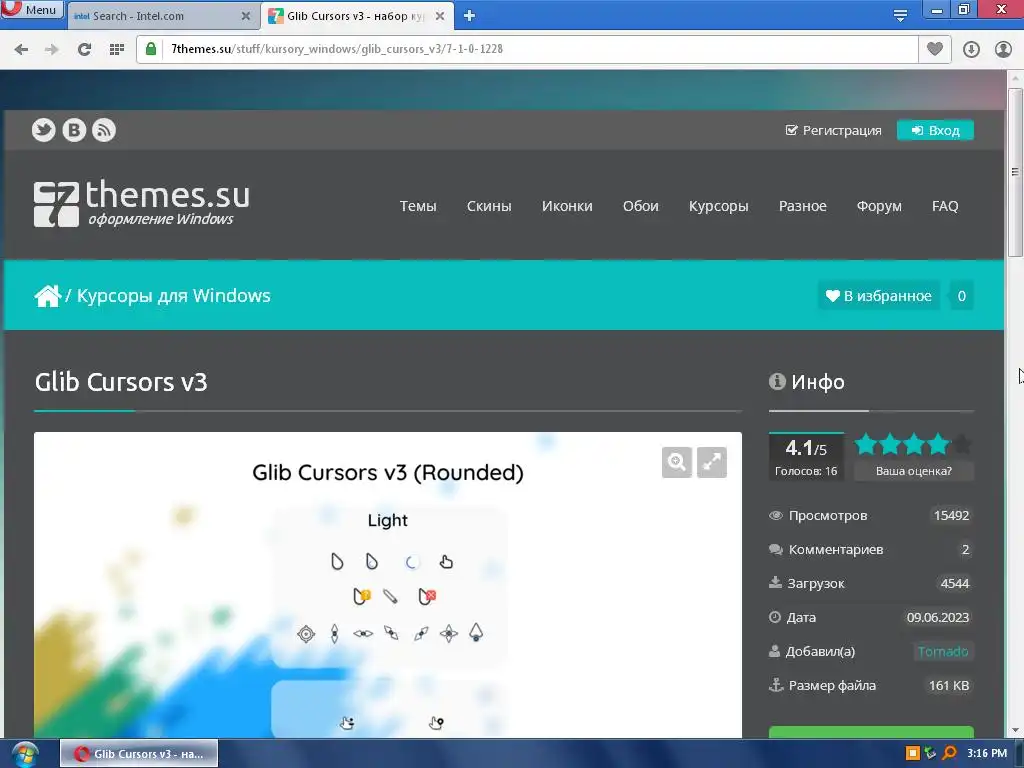The image size is (1024, 768).
Task: Click the Ваша оценка? label
Action: 914,471
